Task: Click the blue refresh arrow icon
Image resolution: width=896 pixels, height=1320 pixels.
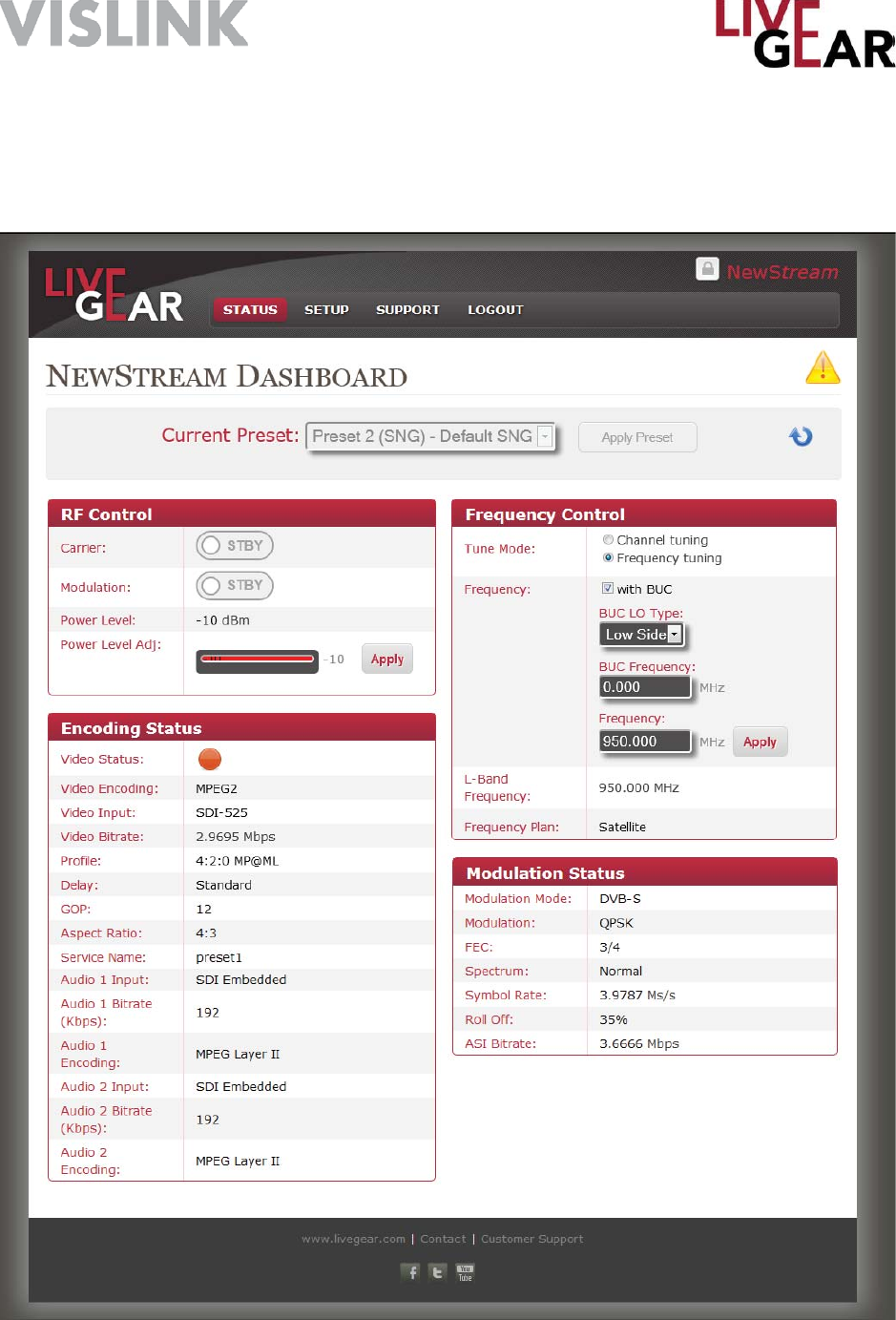Action: point(801,436)
